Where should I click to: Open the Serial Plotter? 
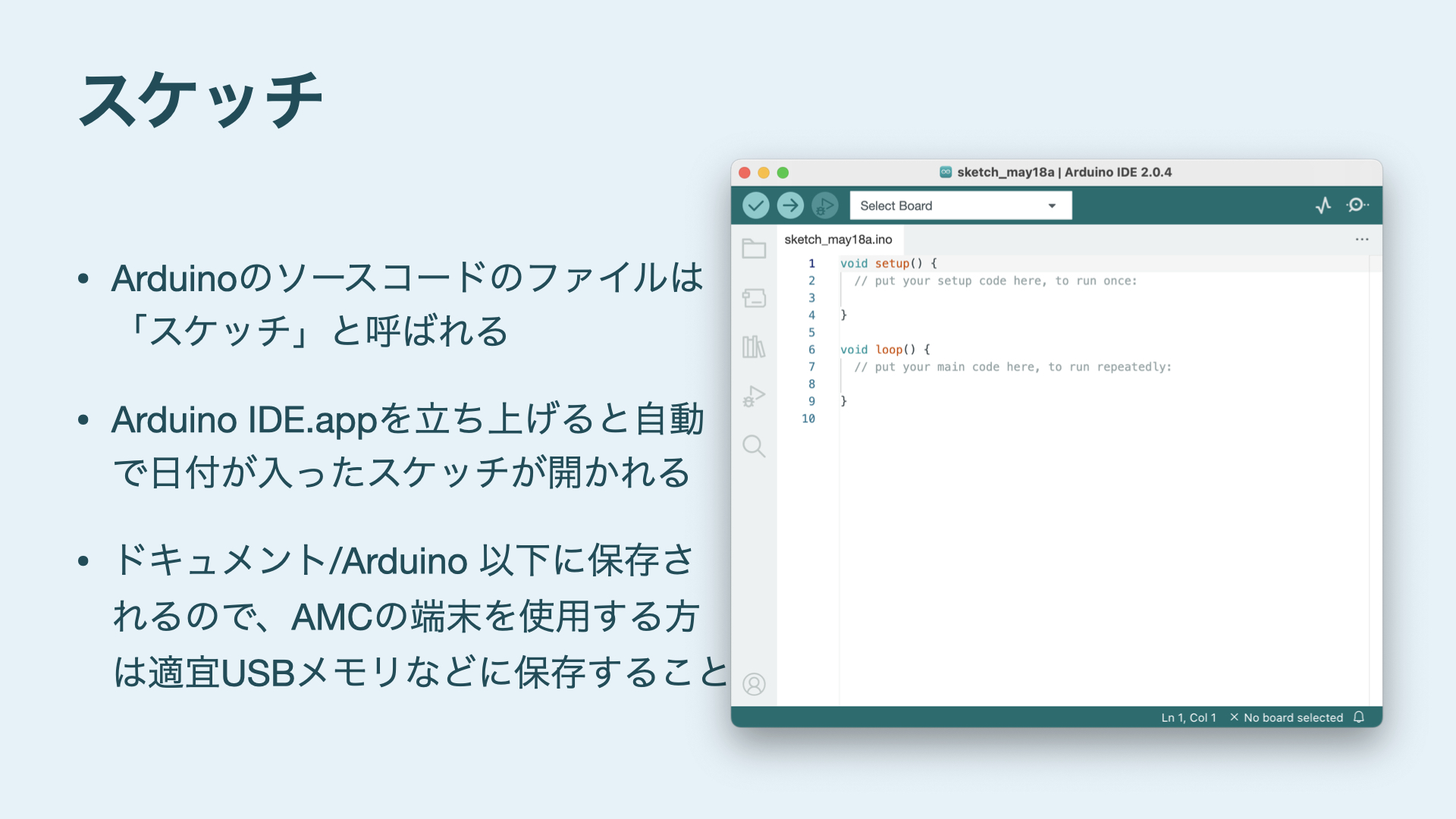pos(1323,206)
